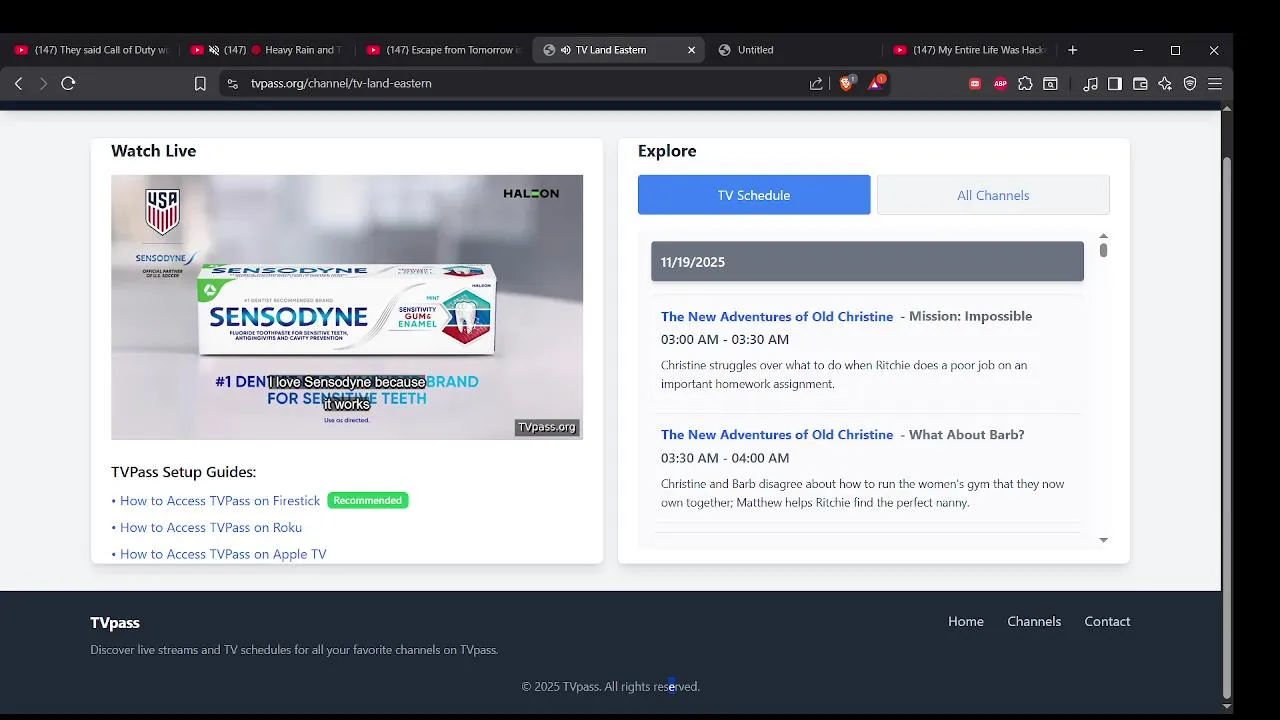1280x720 pixels.
Task: Open Channels link in footer
Action: [1034, 622]
